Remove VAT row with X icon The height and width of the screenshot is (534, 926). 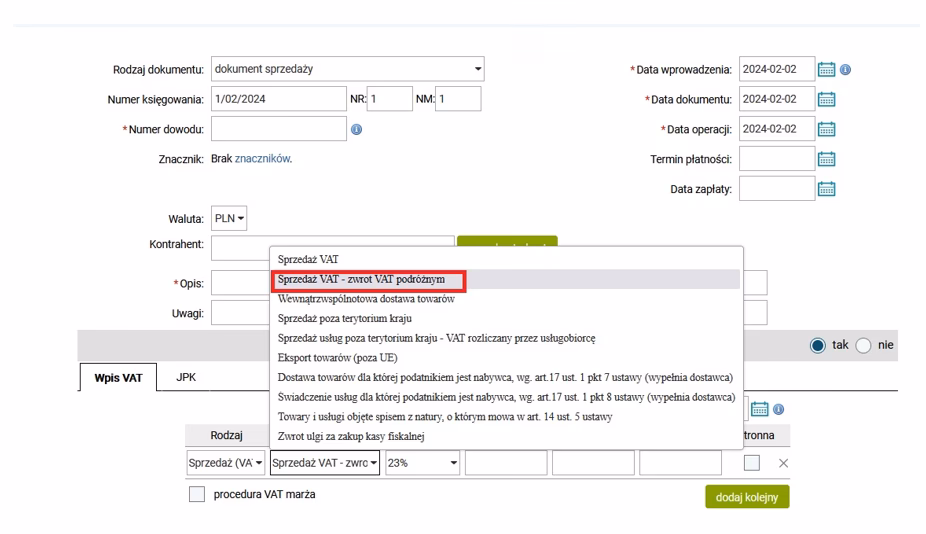[x=783, y=463]
